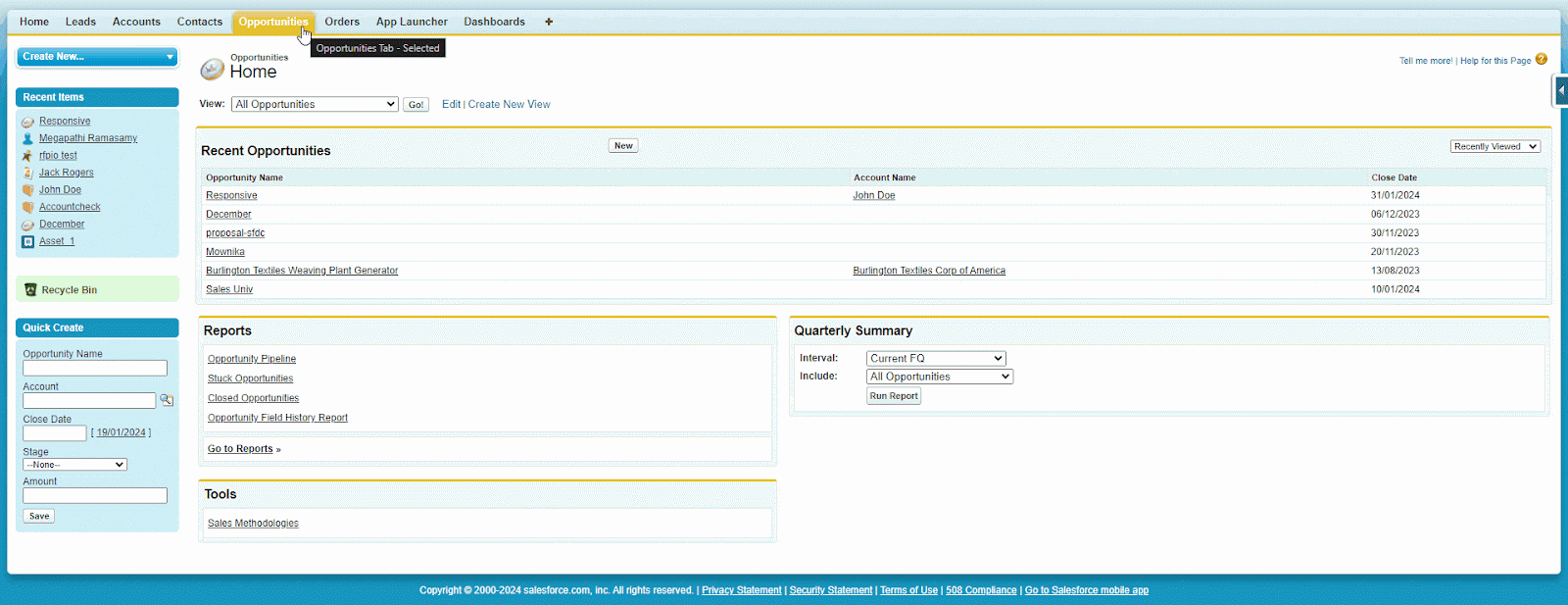
Task: Click the Tell me more! link
Action: [x=1426, y=61]
